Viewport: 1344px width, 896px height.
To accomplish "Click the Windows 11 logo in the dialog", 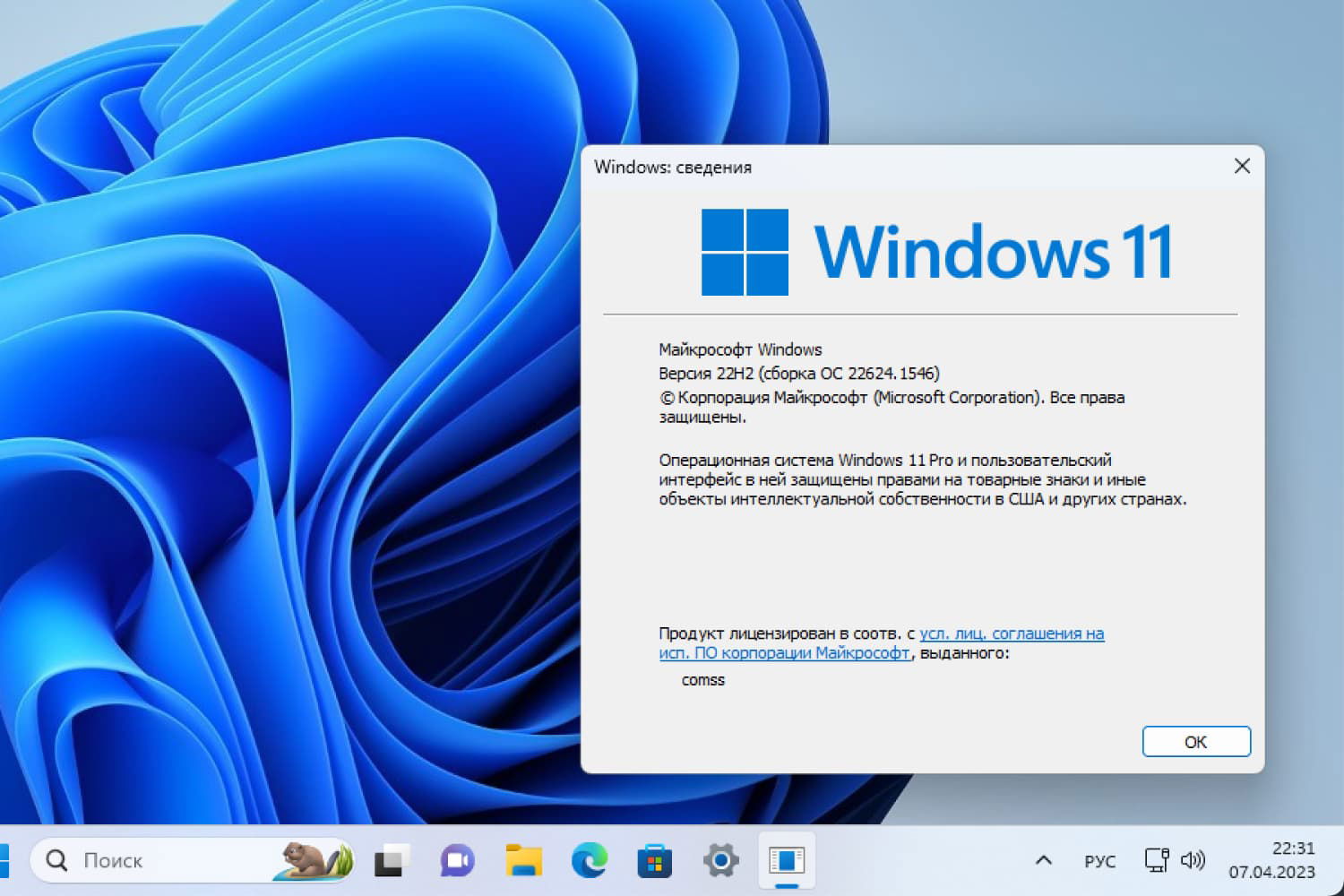I will tap(744, 251).
